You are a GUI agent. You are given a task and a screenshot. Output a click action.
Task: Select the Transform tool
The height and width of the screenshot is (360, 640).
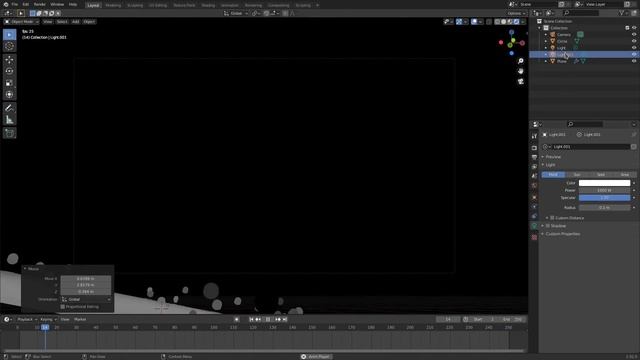9,94
